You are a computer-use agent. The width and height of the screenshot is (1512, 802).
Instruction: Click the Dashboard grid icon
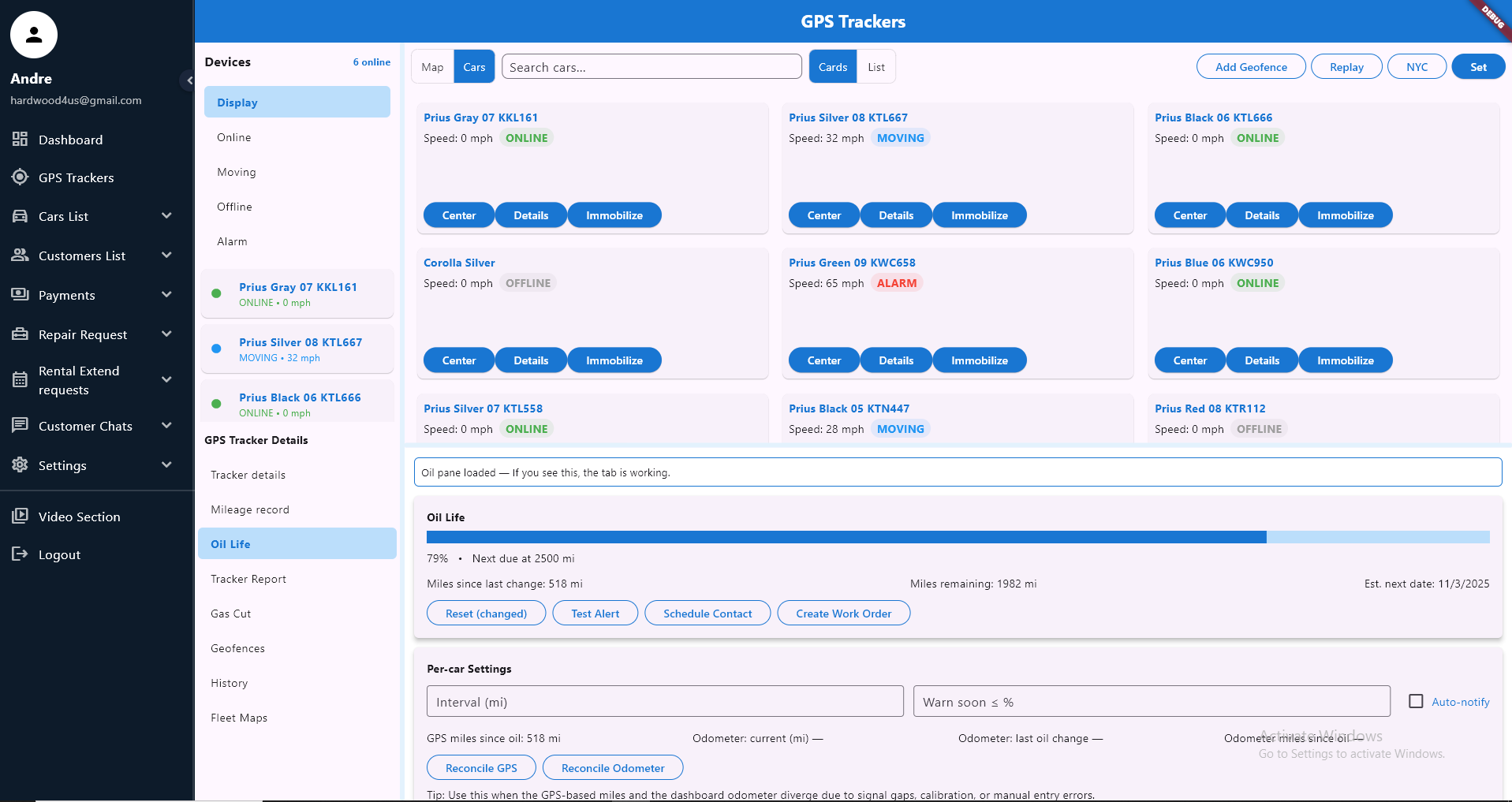(20, 140)
